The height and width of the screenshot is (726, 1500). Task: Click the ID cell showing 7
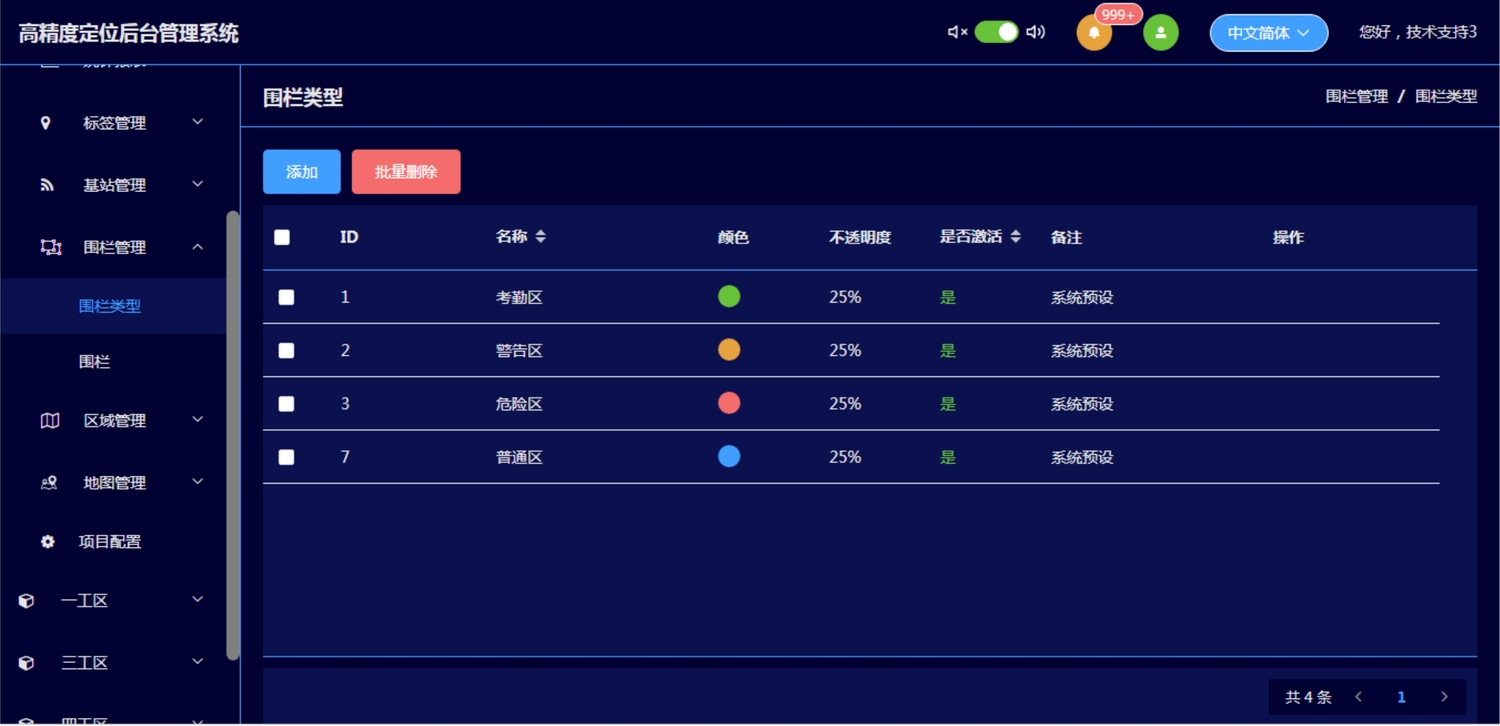point(345,457)
